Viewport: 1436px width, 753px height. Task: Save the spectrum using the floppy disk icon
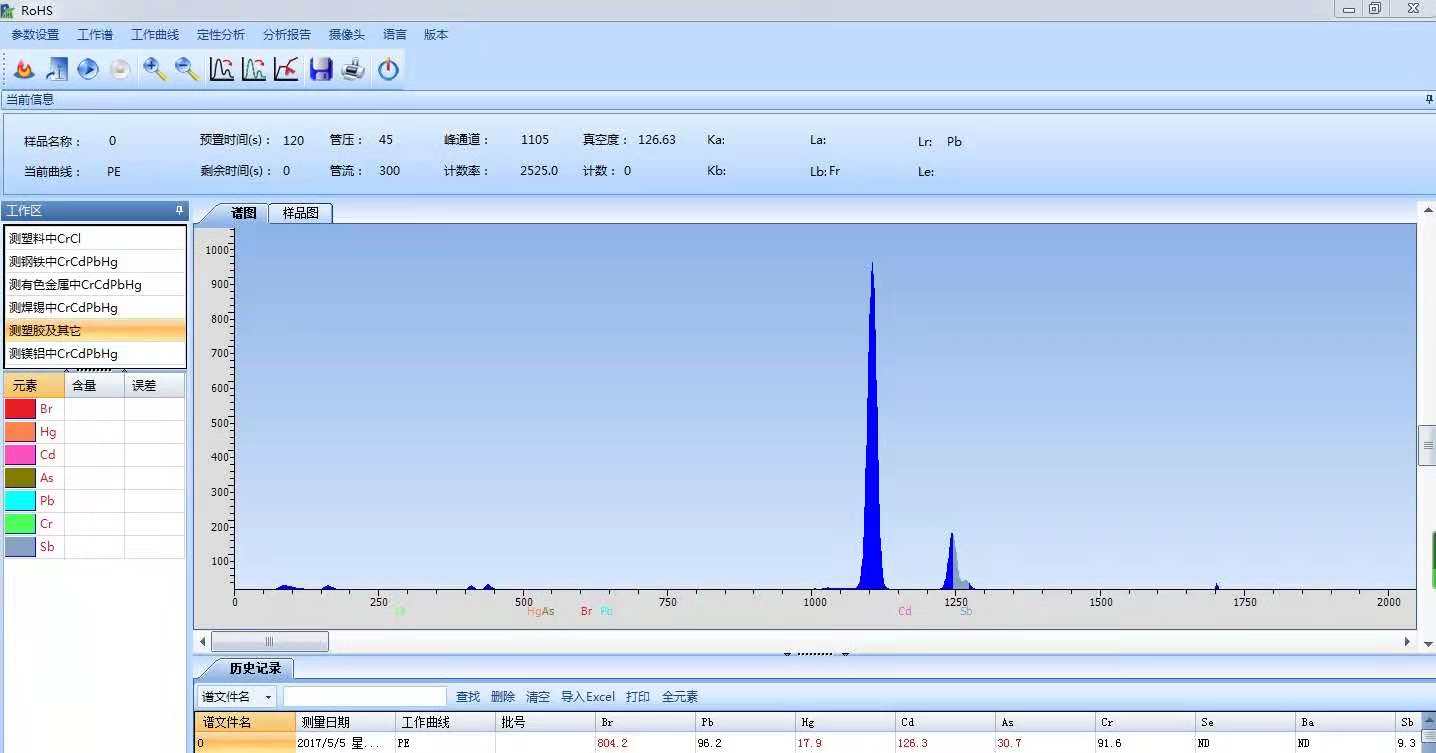click(320, 69)
